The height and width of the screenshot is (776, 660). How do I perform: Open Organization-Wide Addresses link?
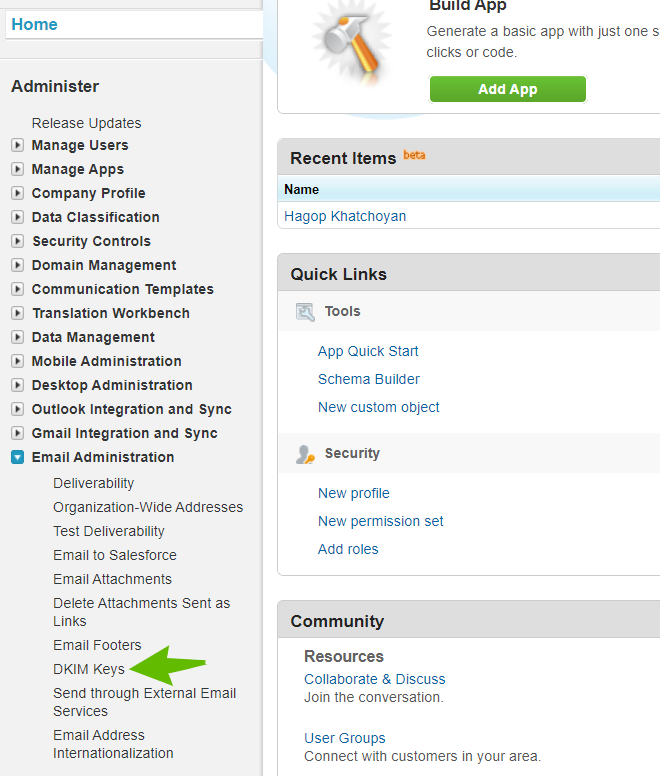coord(148,507)
